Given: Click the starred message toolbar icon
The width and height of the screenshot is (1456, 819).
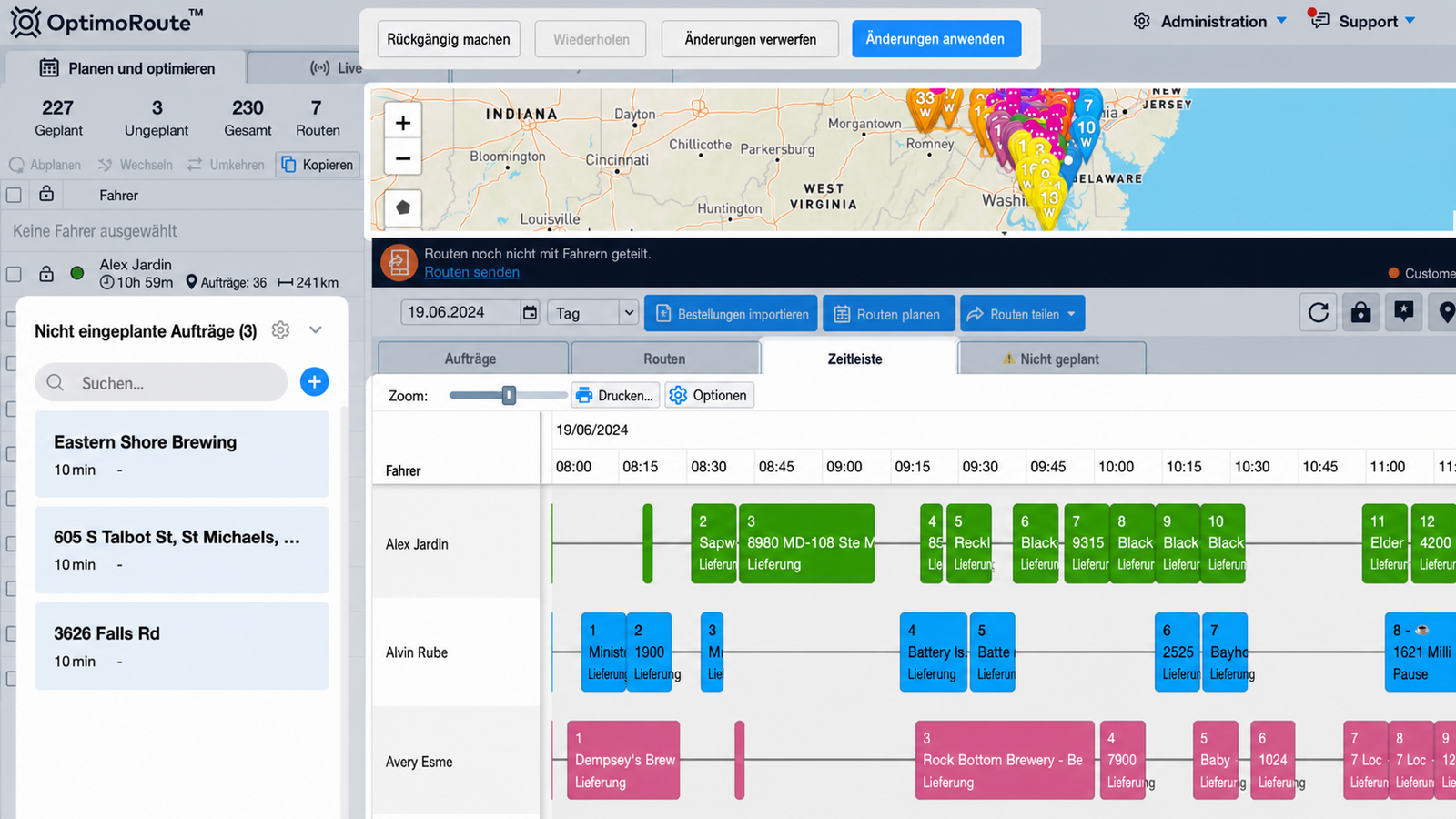Looking at the screenshot, I should 1404,313.
